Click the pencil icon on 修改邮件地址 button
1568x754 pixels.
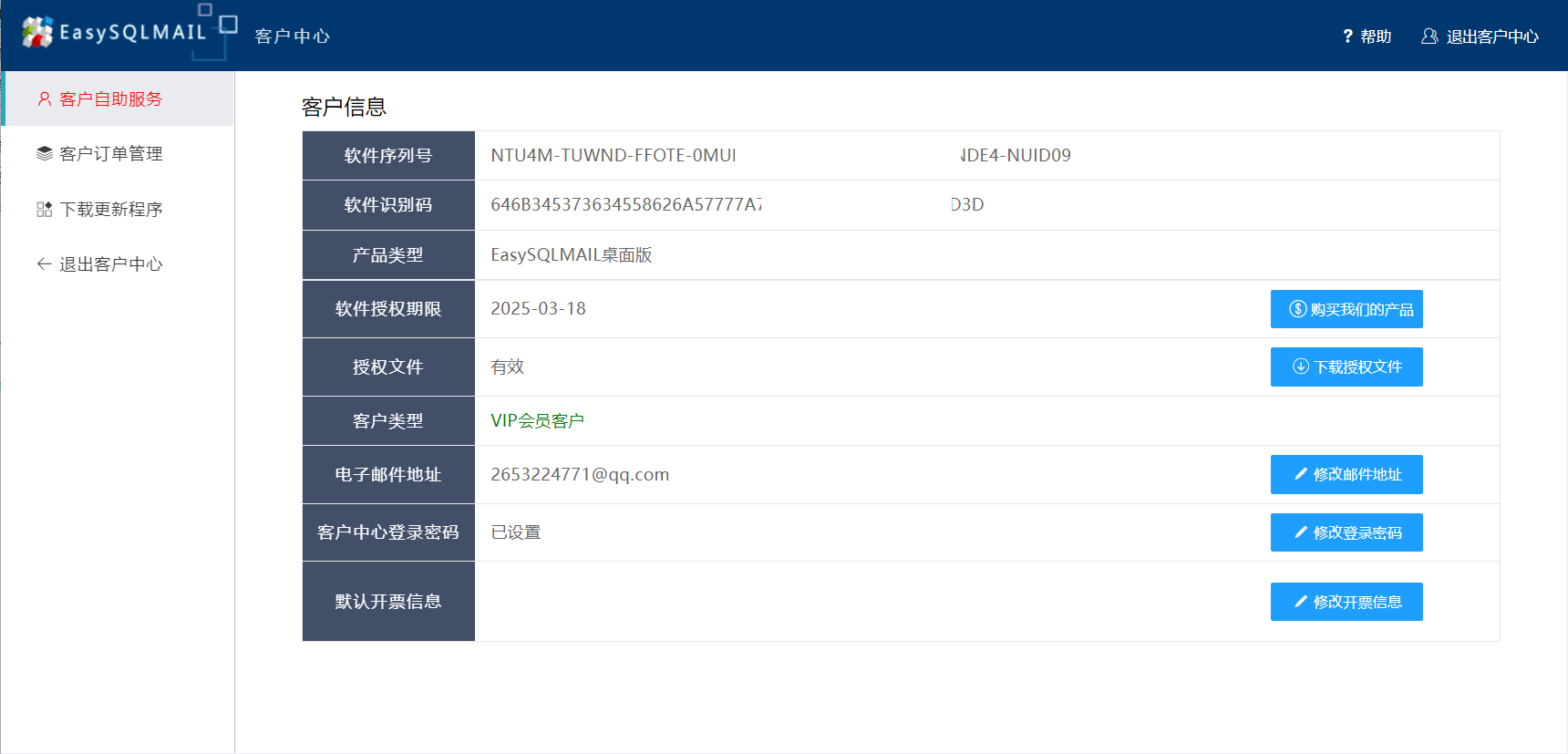pyautogui.click(x=1301, y=474)
